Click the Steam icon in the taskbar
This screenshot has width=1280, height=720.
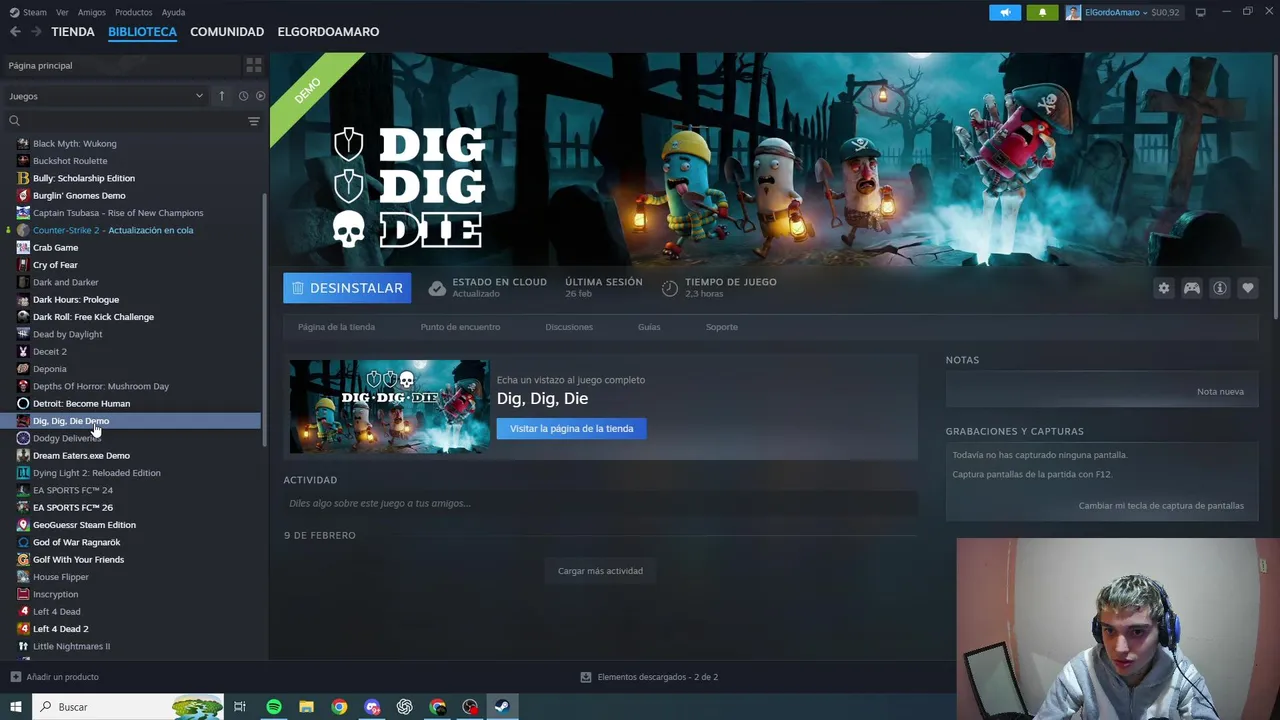(502, 707)
